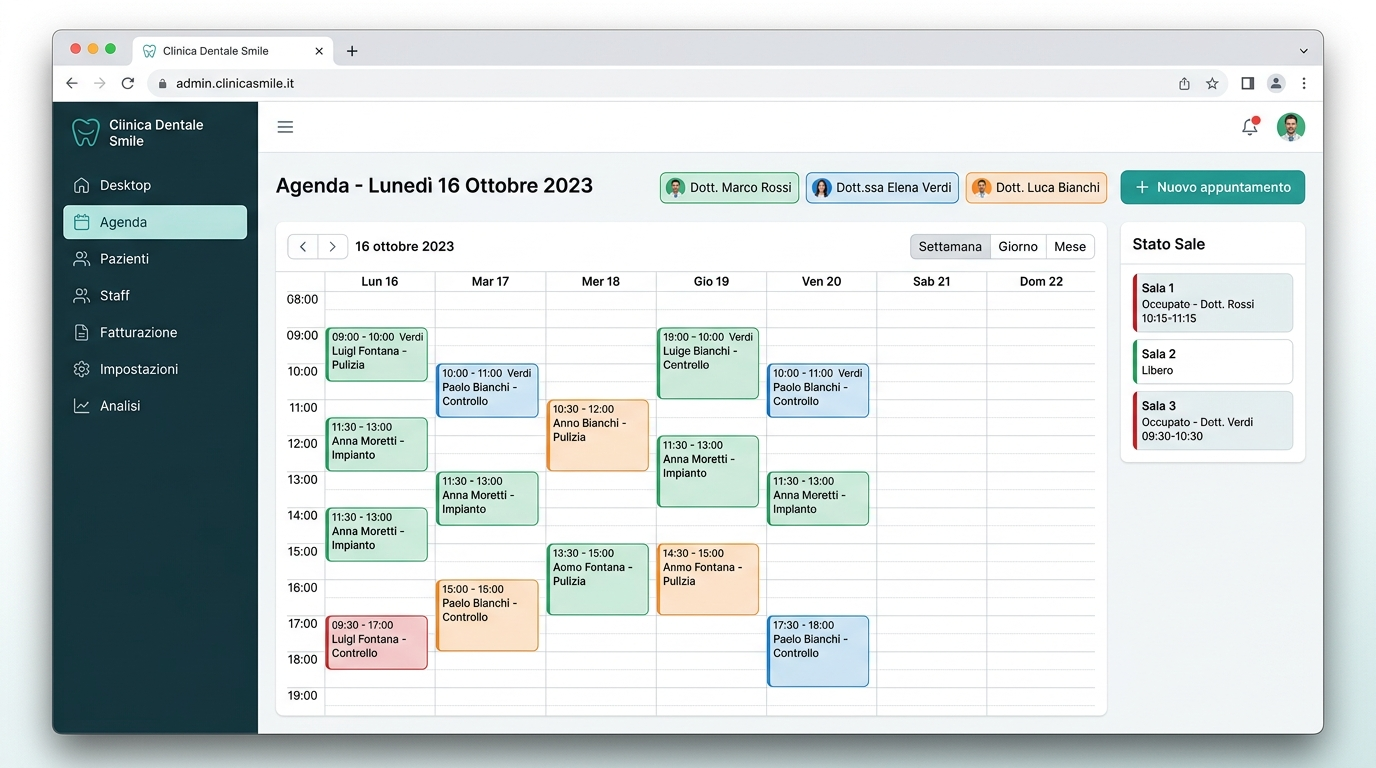Switch to Mese view
This screenshot has height=768, width=1376.
coord(1070,247)
